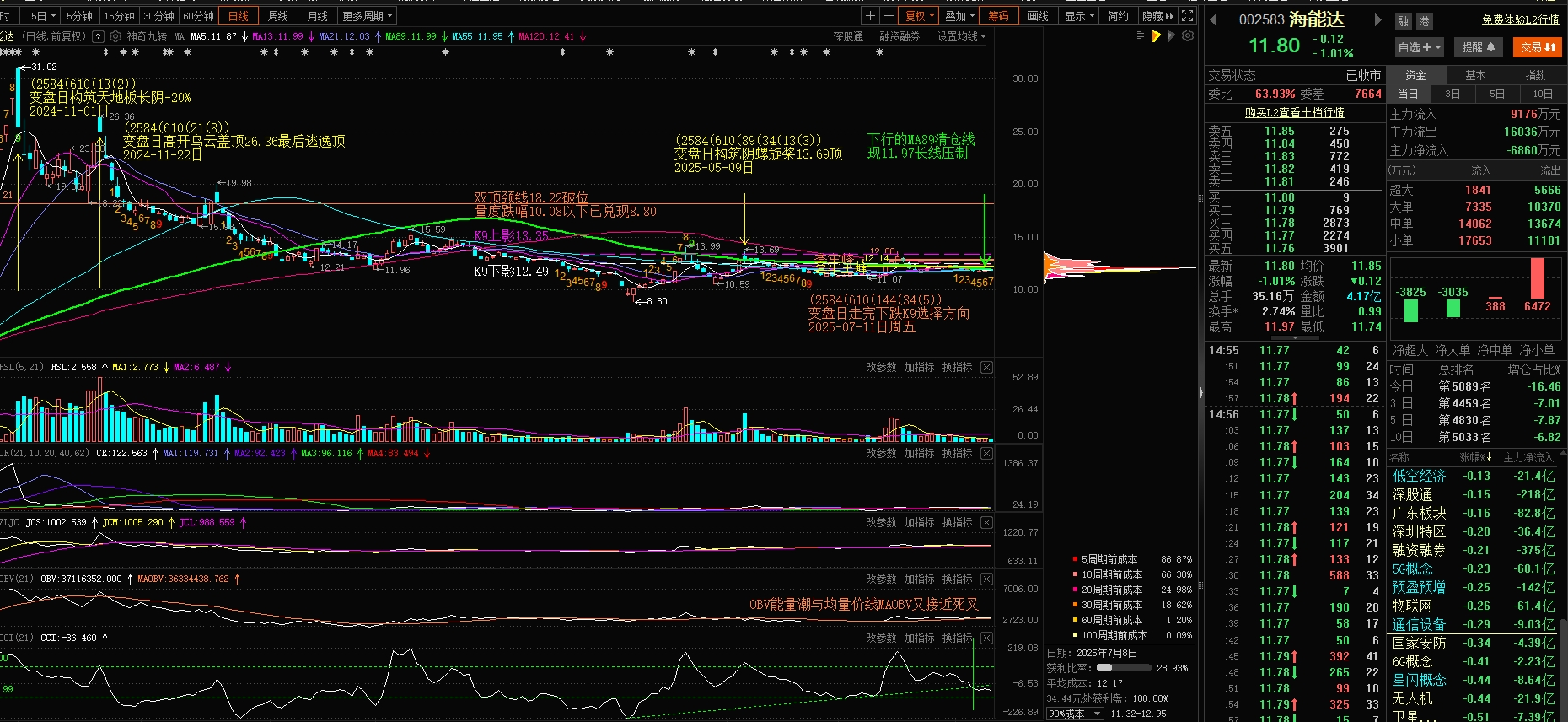This screenshot has height=722, width=1568.
Task: Close the ZLJC indicator pane
Action: click(x=986, y=523)
